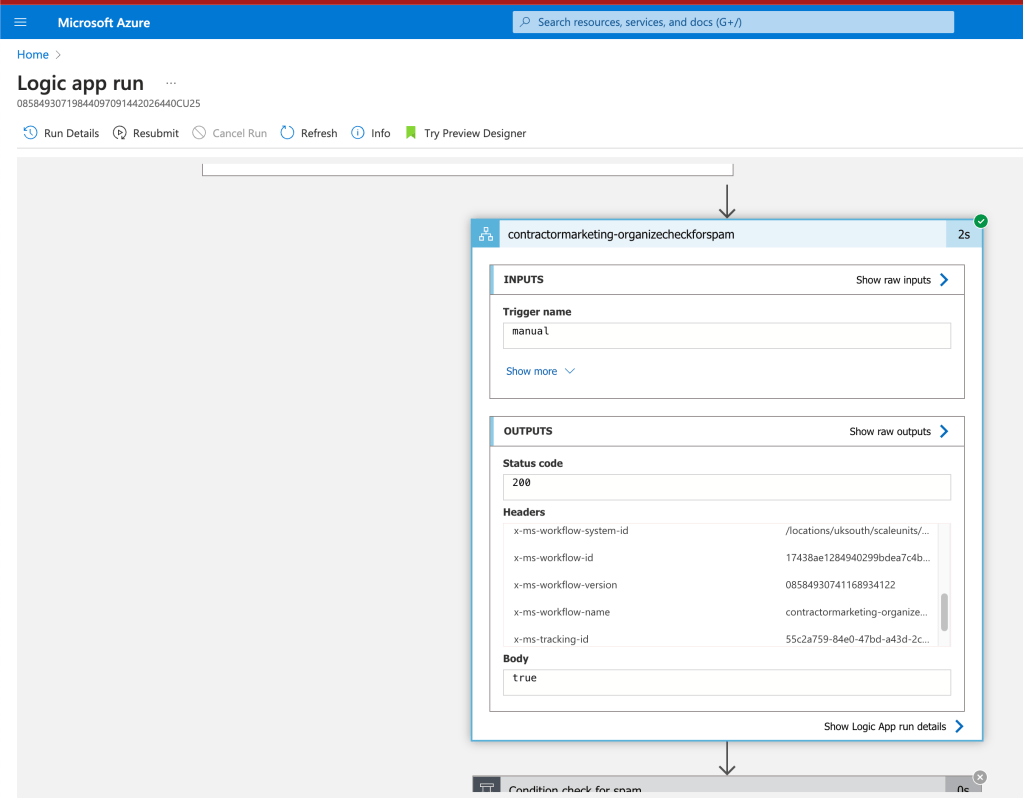Click the Resubmit play icon

point(119,132)
